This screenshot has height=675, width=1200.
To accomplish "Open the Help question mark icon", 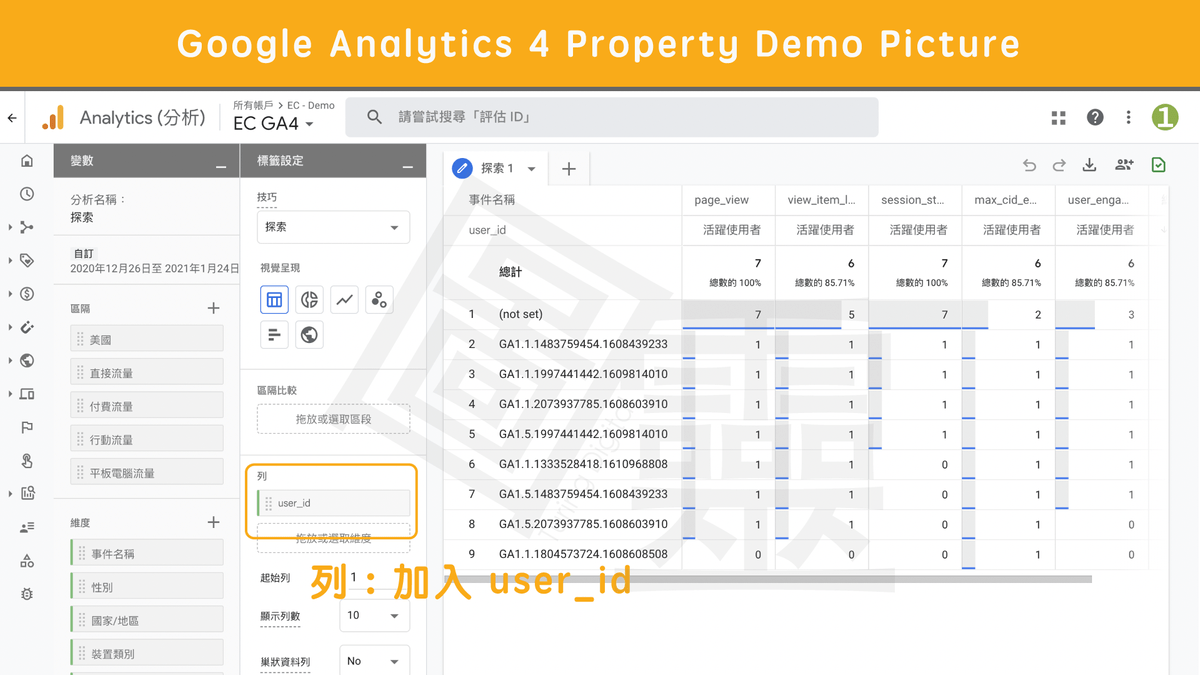I will pos(1095,117).
